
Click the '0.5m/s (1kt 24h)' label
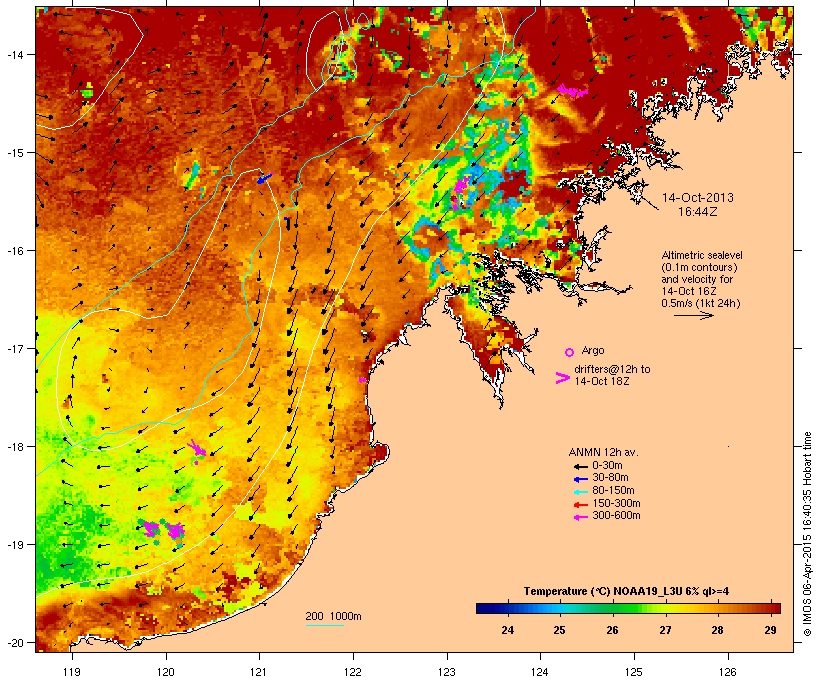(701, 303)
